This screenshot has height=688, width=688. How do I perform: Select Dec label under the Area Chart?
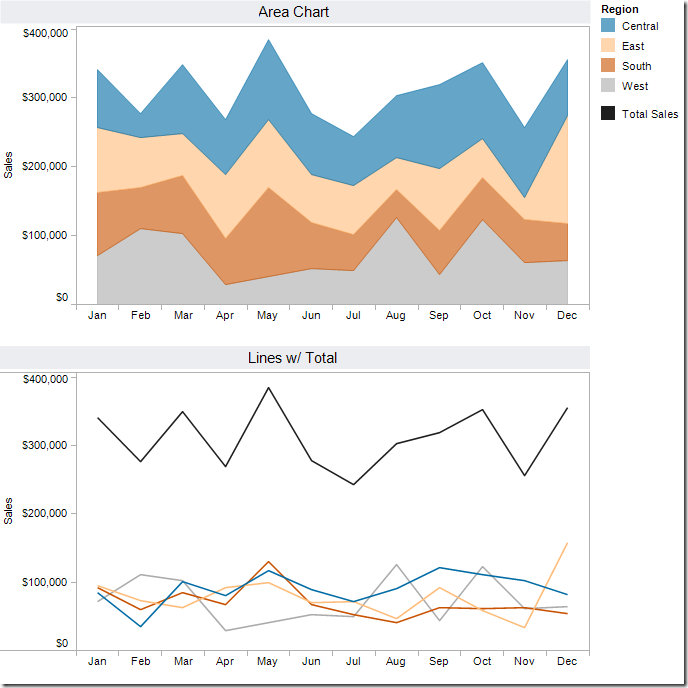point(567,315)
